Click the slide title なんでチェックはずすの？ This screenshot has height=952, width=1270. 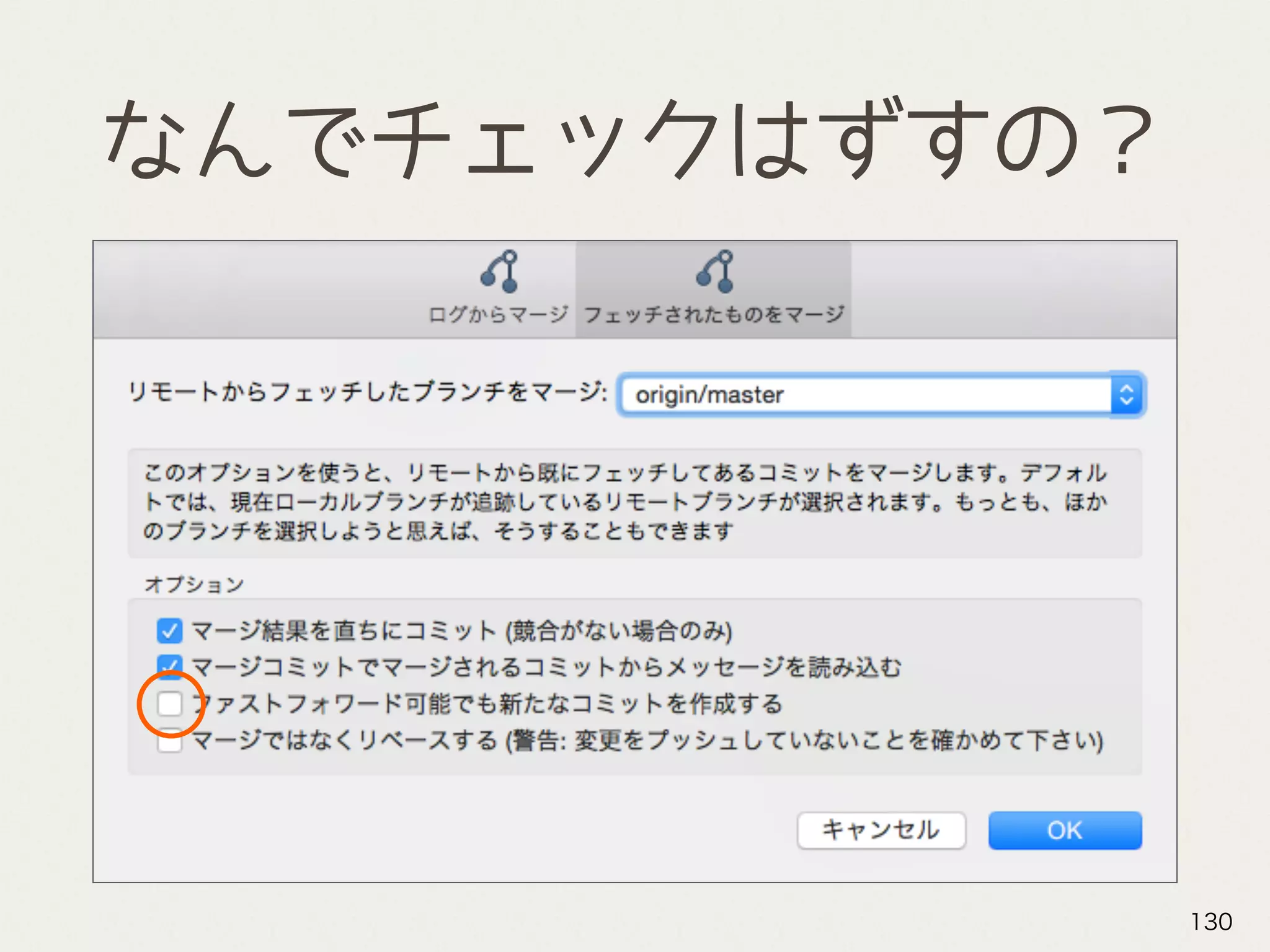coord(626,139)
